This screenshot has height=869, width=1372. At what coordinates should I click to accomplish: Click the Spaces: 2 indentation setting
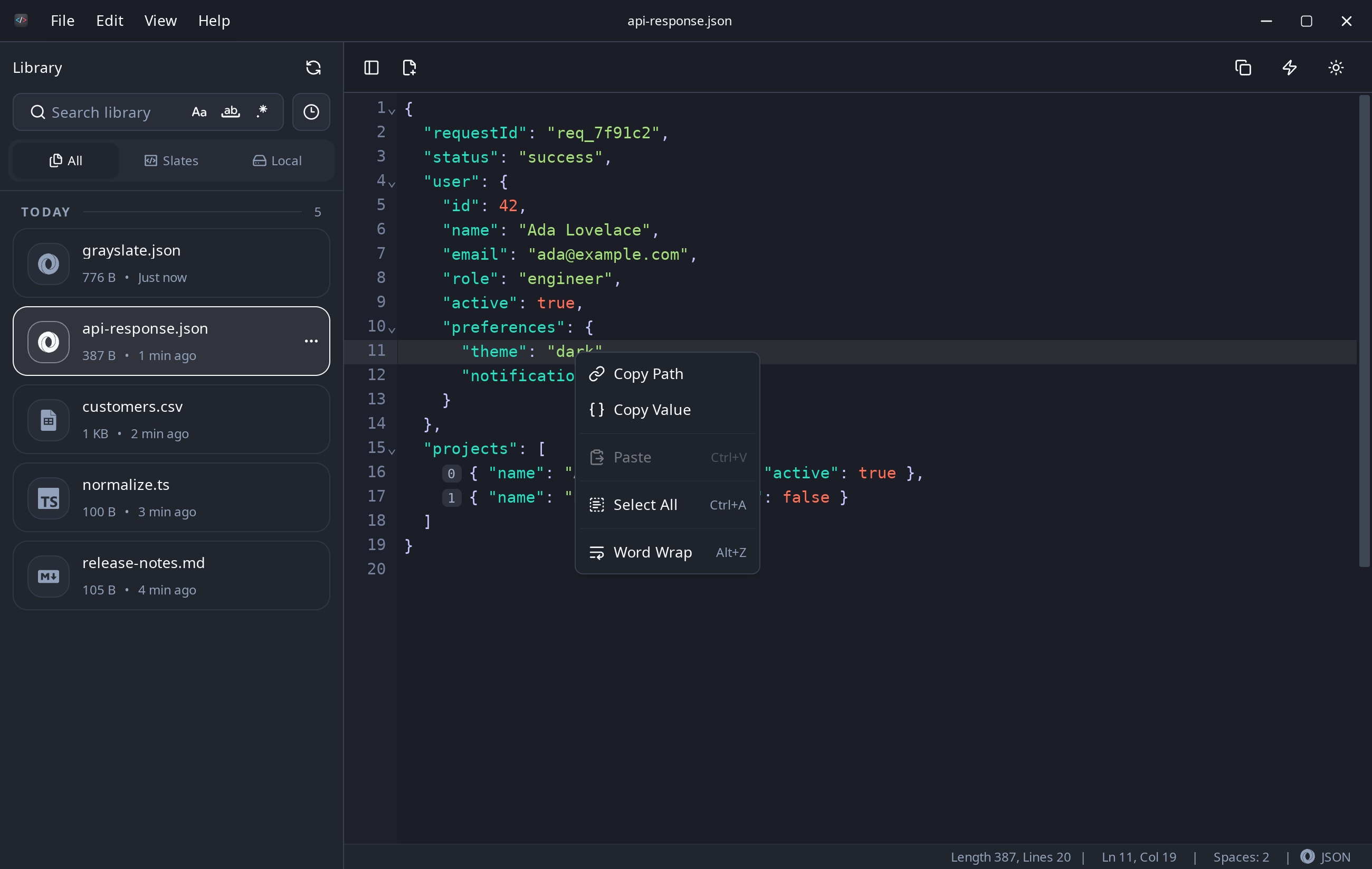(1241, 857)
